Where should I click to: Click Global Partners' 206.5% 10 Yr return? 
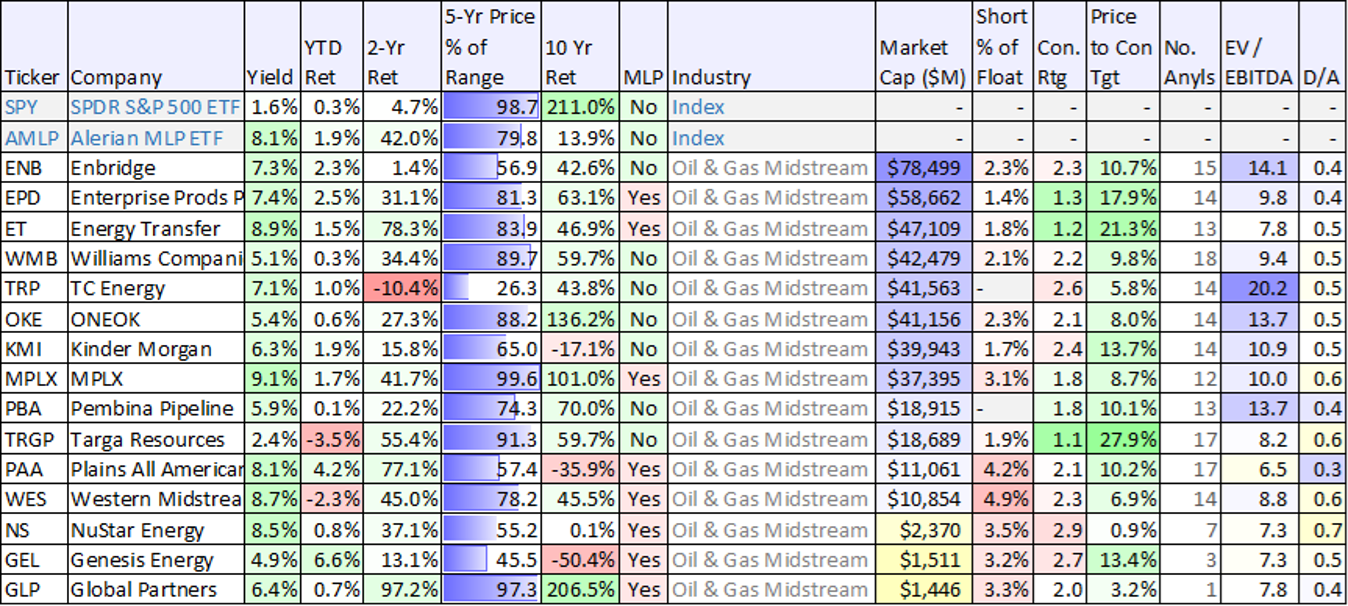click(x=580, y=590)
